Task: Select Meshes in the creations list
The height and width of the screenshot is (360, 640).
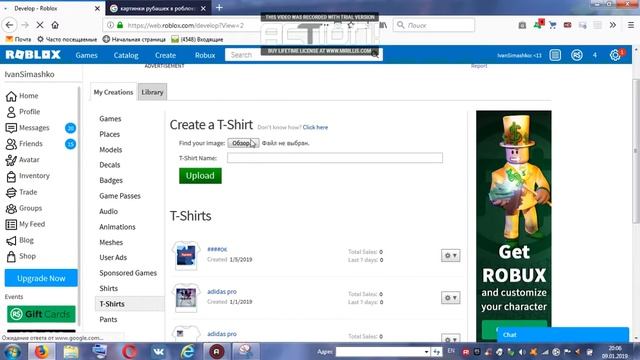Action: click(111, 242)
